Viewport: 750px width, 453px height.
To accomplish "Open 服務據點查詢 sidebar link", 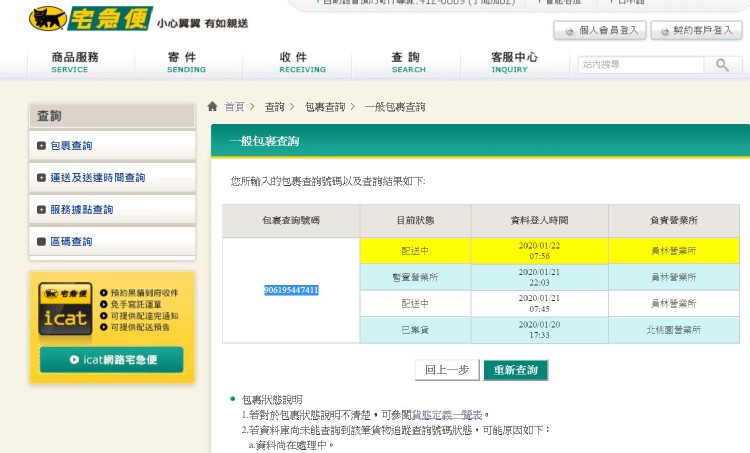I will coord(82,210).
